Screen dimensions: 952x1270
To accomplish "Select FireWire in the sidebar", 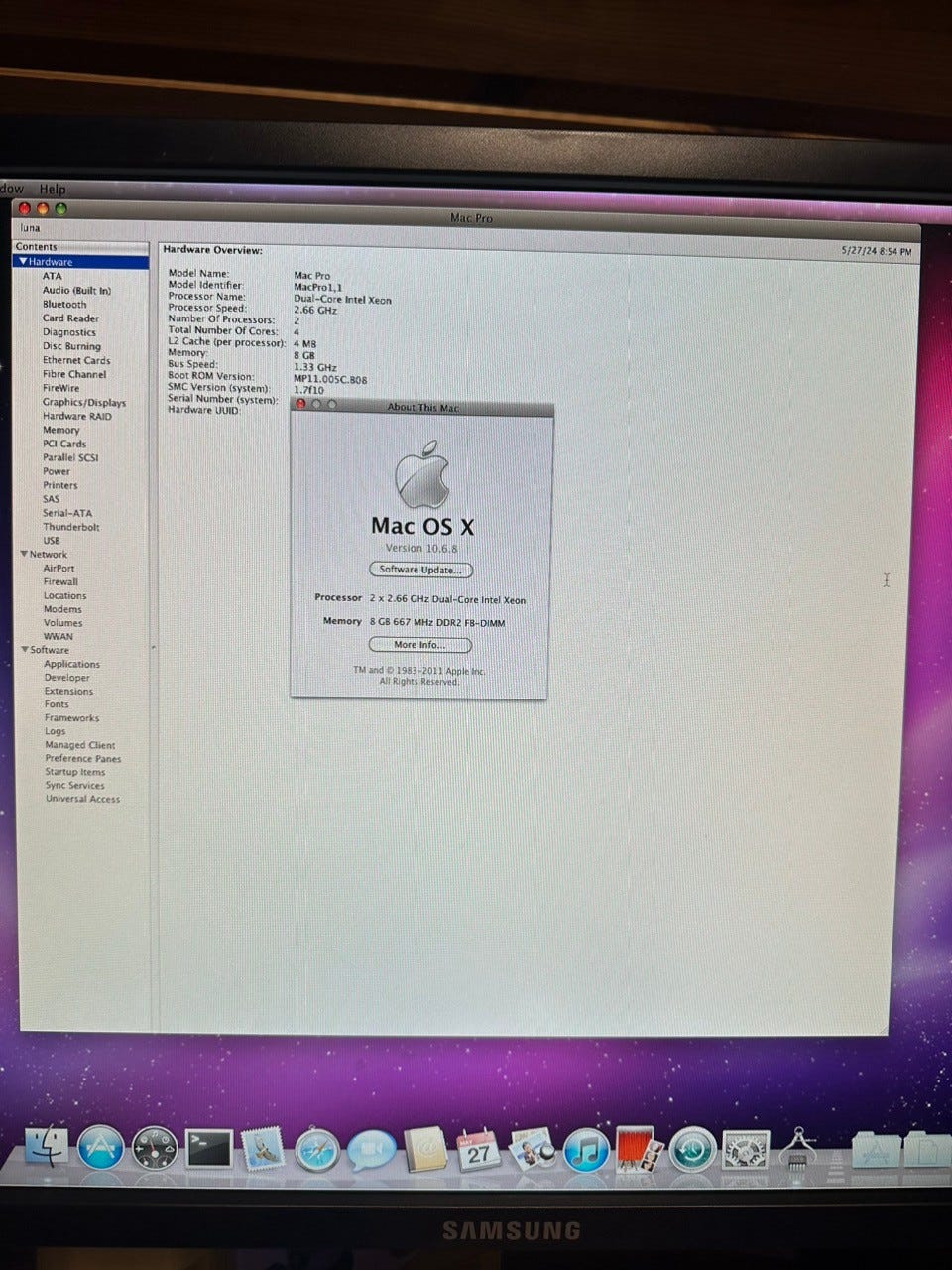I will click(60, 388).
